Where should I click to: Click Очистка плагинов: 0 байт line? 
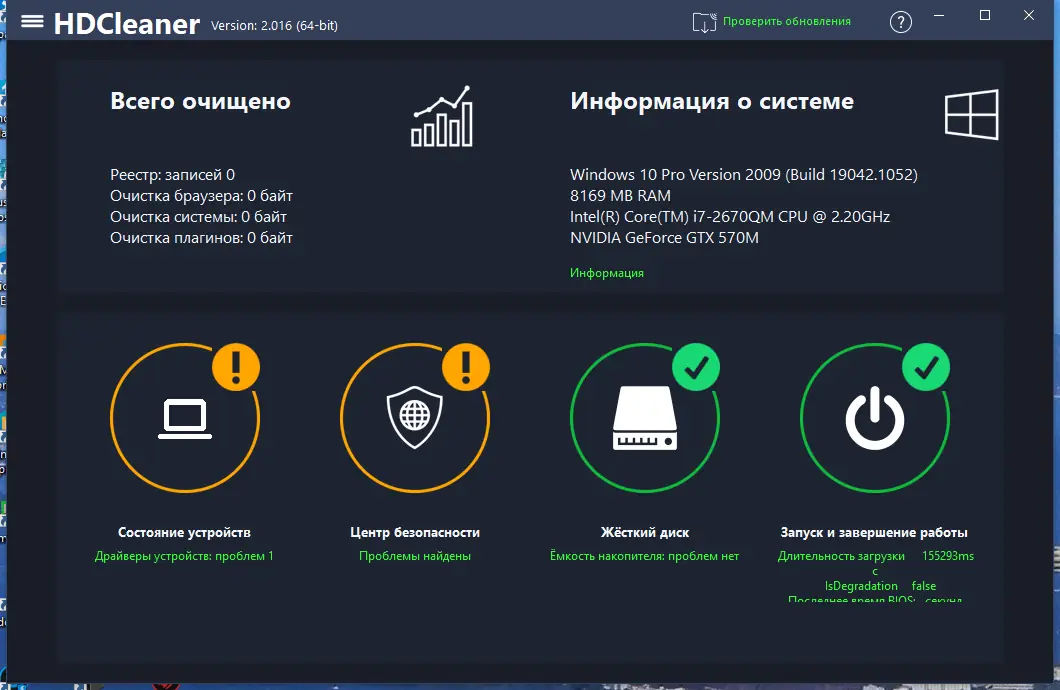(201, 238)
